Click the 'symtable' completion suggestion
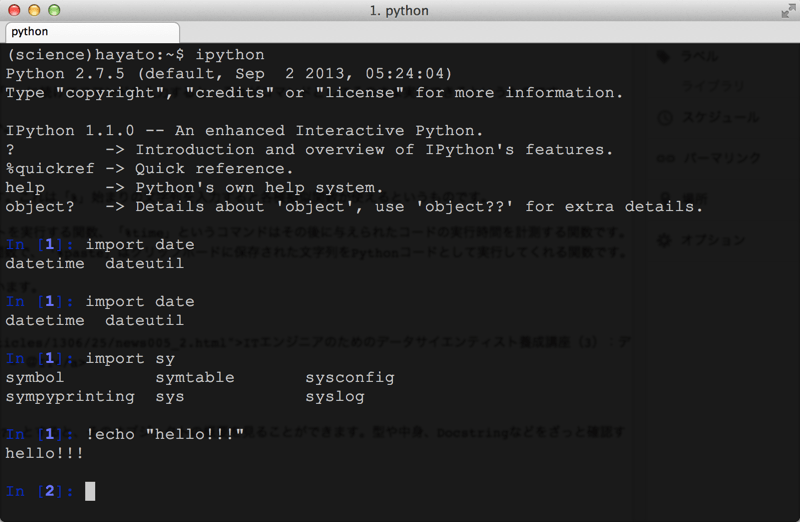 (195, 378)
